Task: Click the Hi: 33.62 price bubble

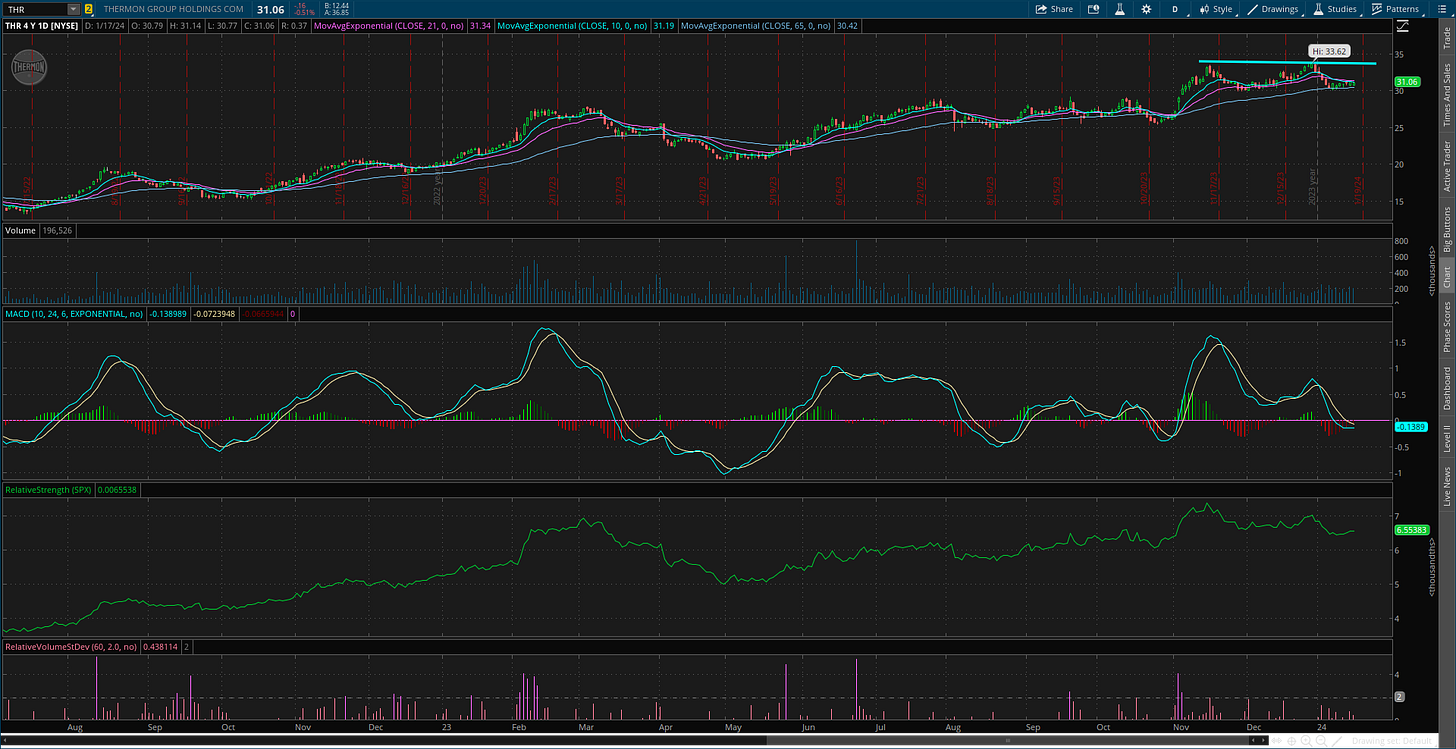Action: pos(1330,50)
